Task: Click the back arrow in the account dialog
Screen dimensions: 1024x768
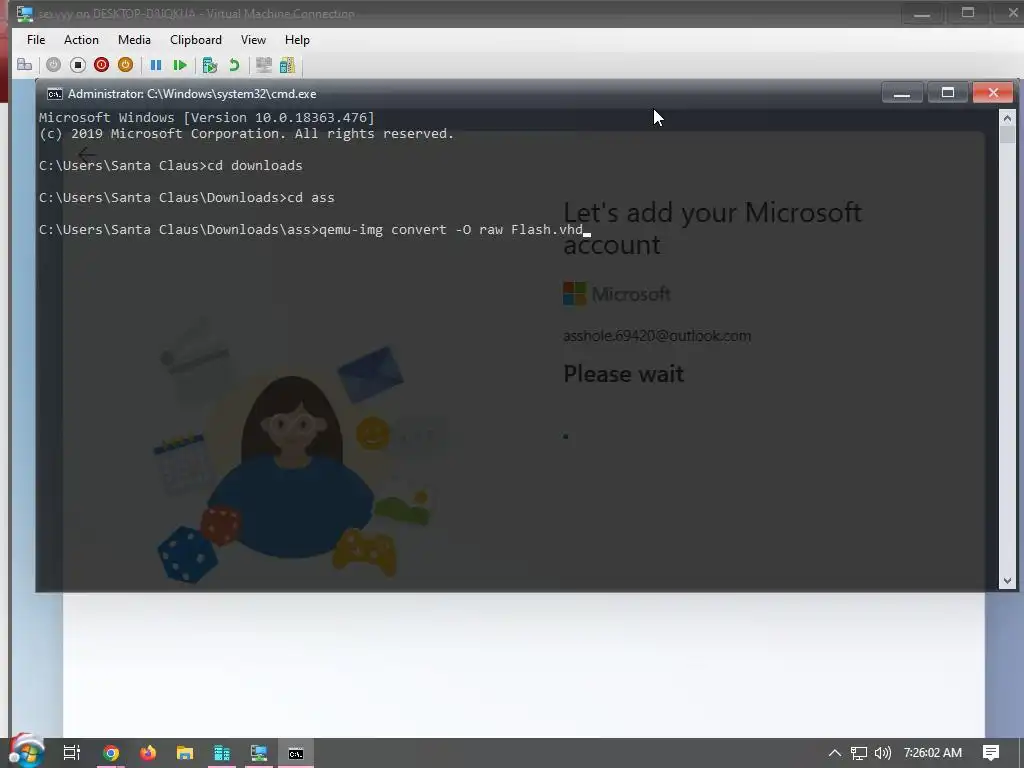Action: 87,155
